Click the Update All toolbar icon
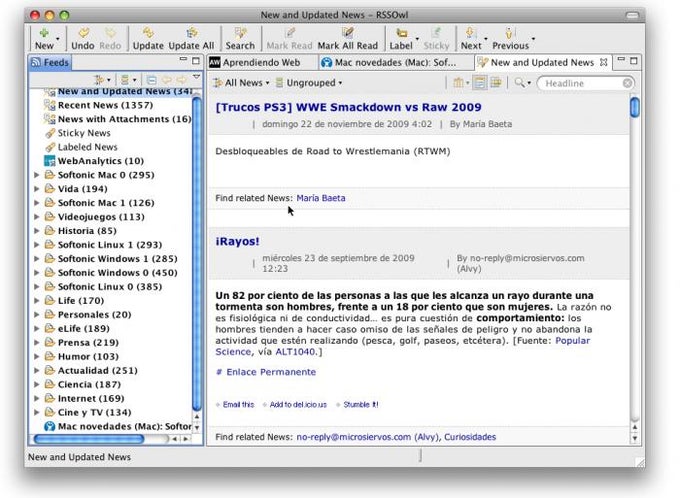 191,33
